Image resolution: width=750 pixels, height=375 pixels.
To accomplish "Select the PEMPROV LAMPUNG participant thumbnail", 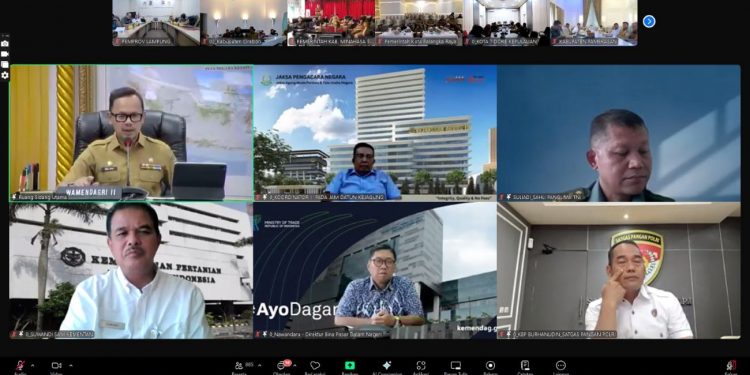I will pyautogui.click(x=156, y=22).
